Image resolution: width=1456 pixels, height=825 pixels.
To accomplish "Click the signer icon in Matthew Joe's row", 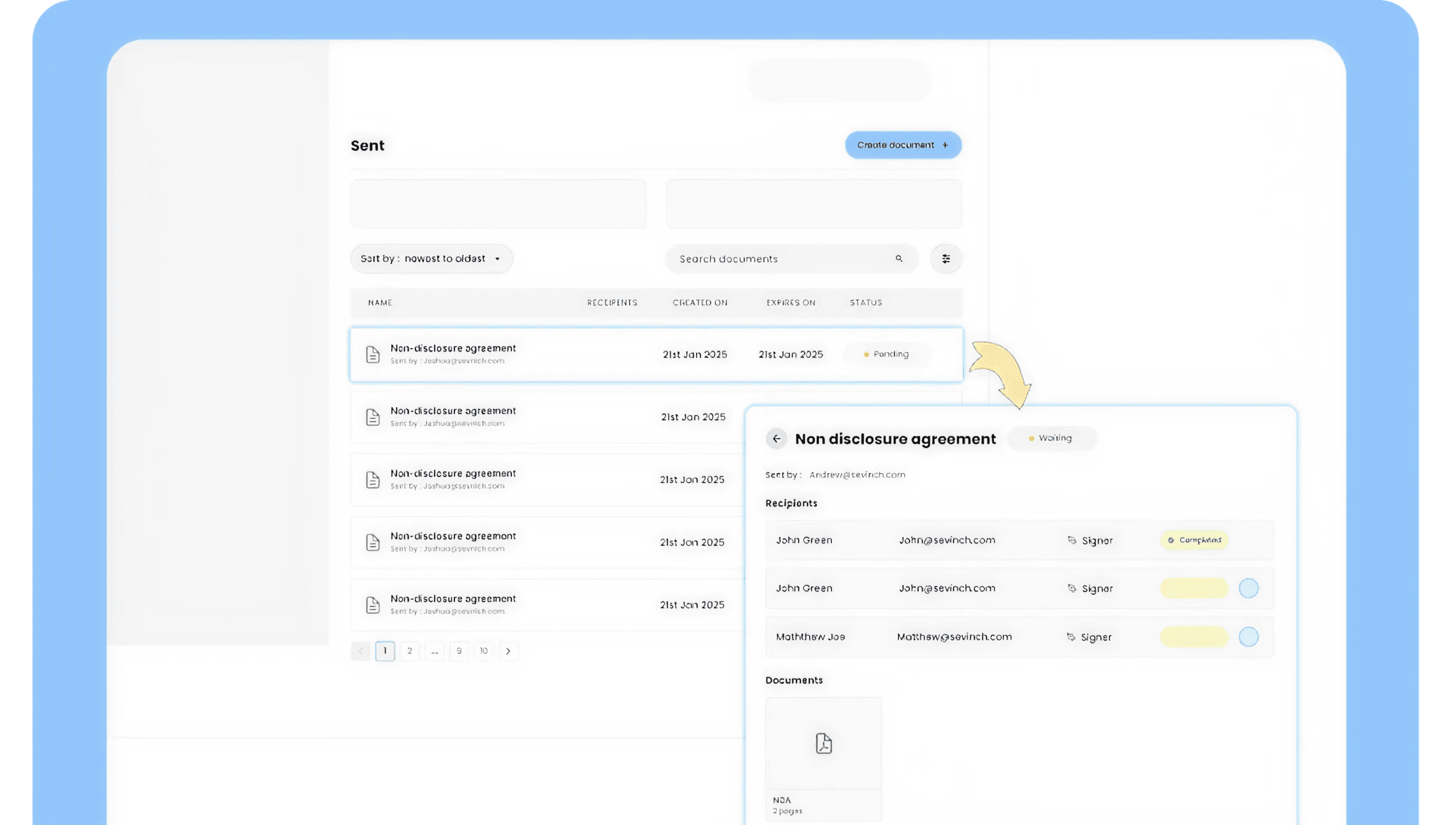I will 1071,637.
